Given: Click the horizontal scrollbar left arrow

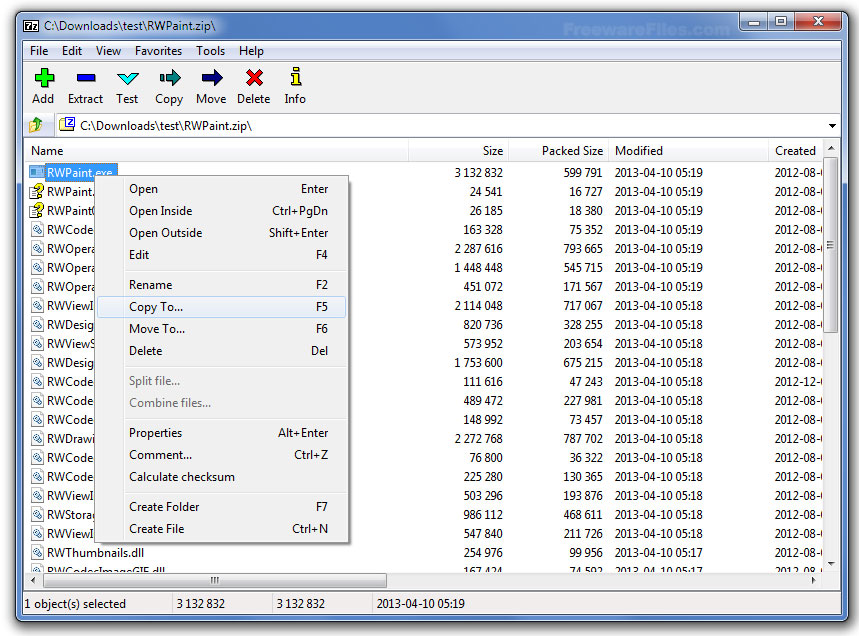Looking at the screenshot, I should point(33,580).
